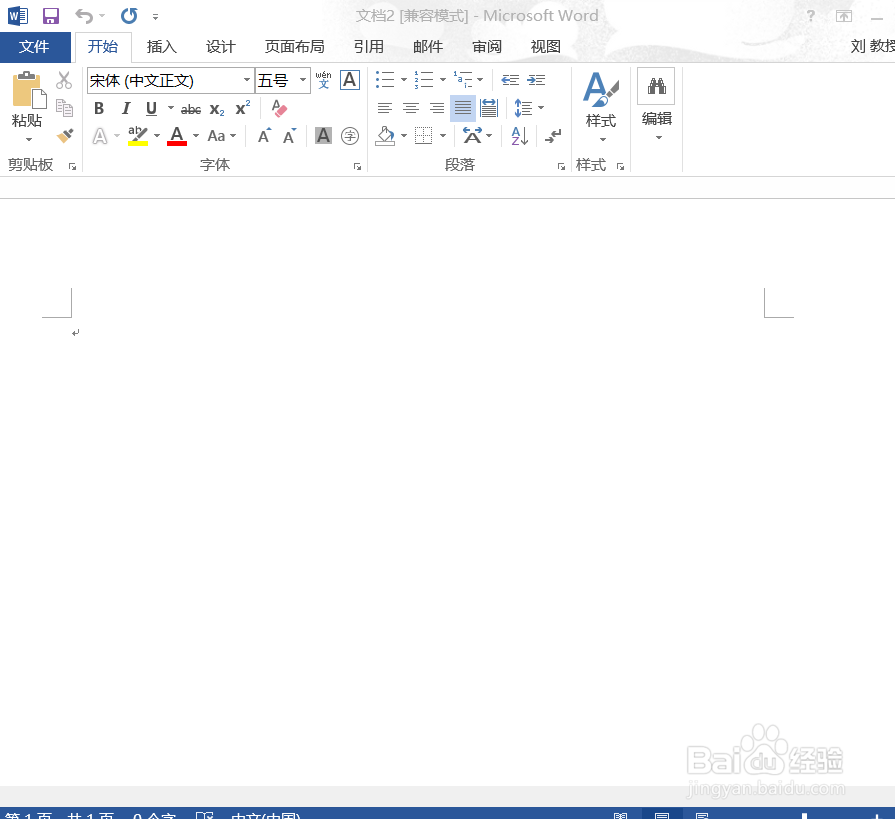Image resolution: width=895 pixels, height=819 pixels.
Task: Switch to the 审阅 tab
Action: [487, 47]
